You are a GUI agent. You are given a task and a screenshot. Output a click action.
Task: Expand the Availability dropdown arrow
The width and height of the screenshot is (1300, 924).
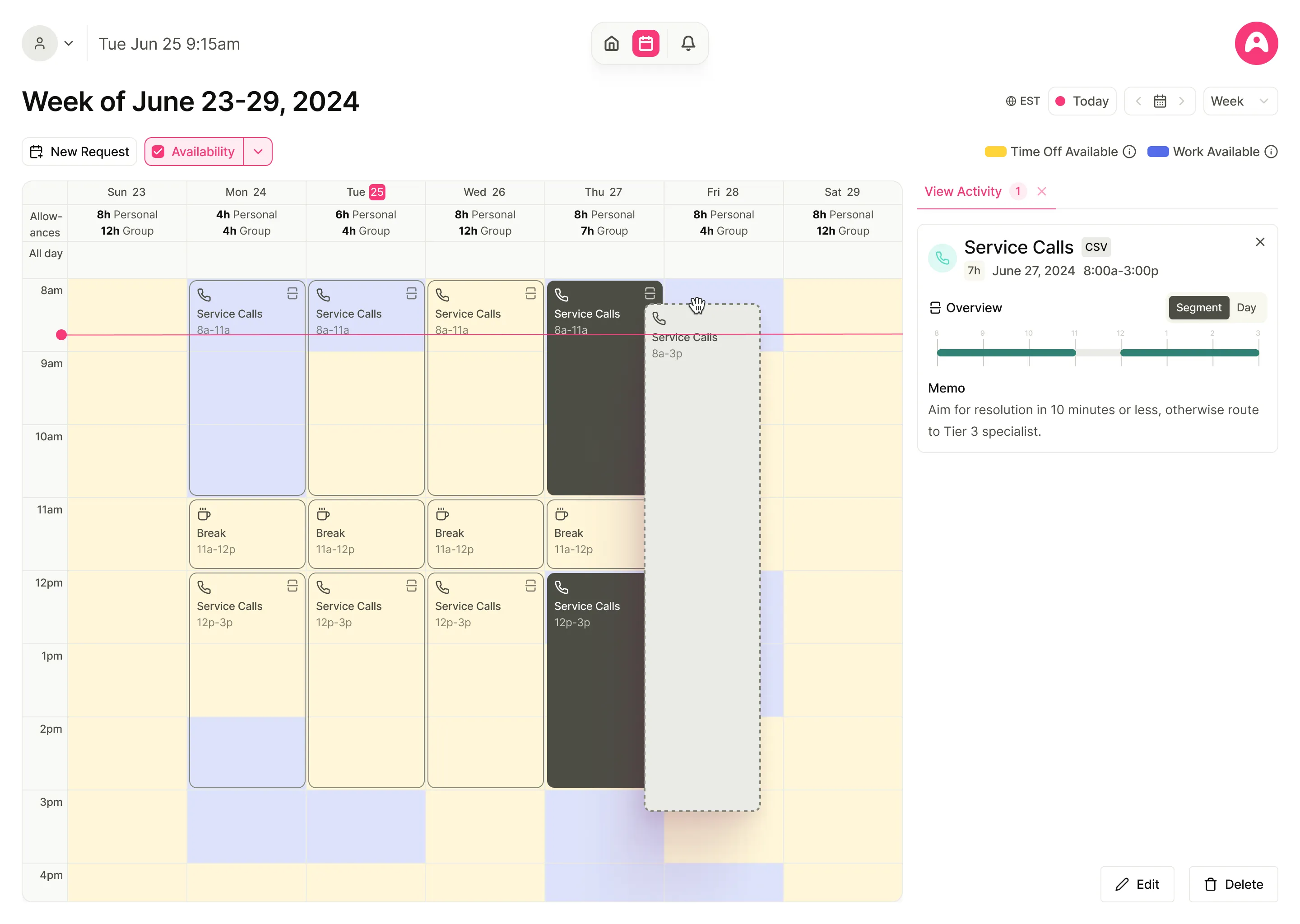coord(258,151)
